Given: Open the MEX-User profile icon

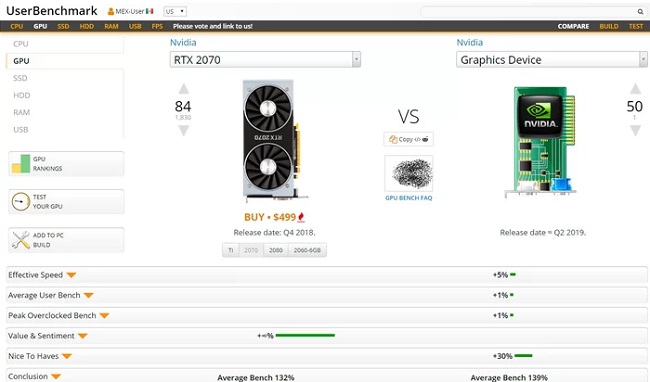Looking at the screenshot, I should [111, 12].
